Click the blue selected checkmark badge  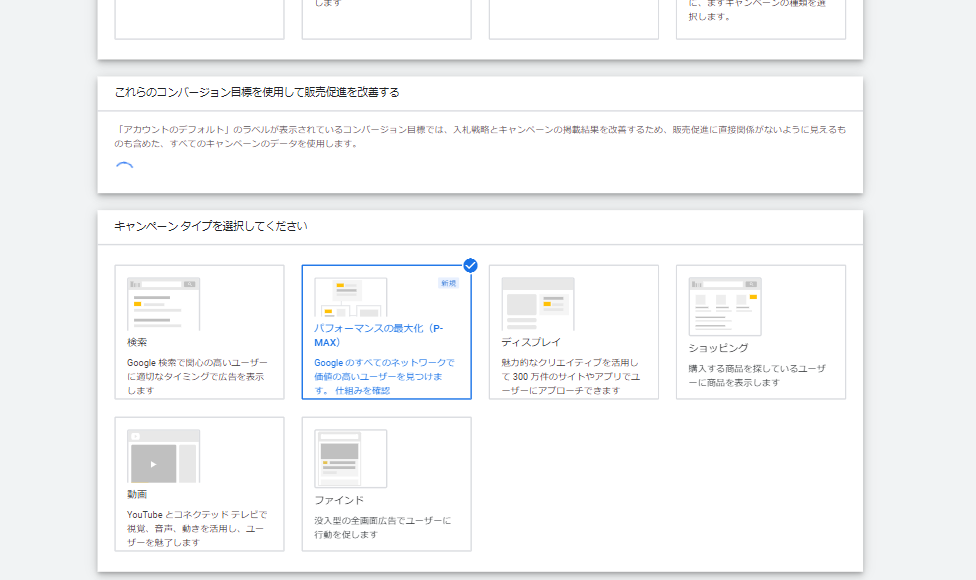tap(471, 266)
